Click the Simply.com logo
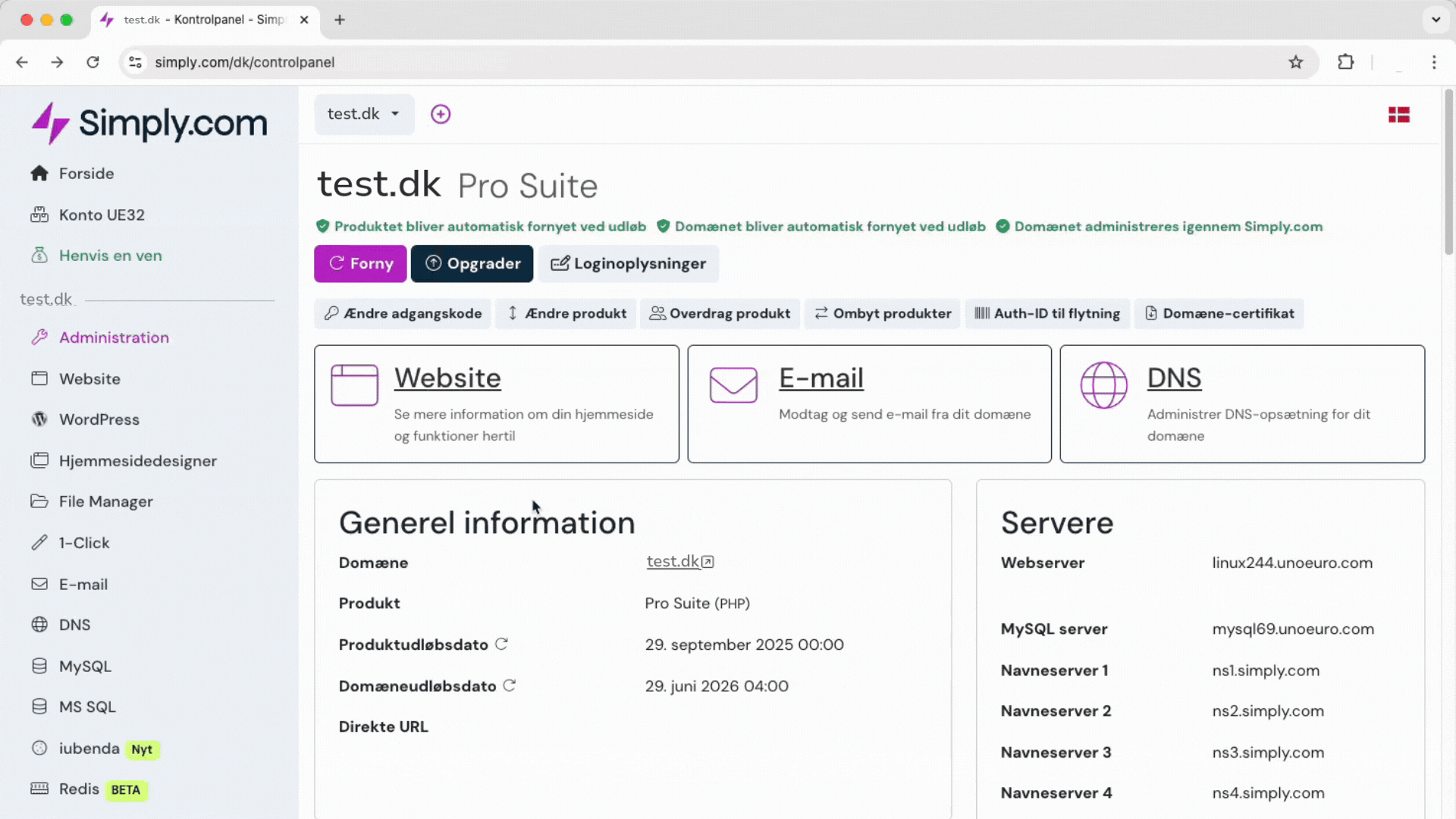The image size is (1456, 819). (x=149, y=123)
